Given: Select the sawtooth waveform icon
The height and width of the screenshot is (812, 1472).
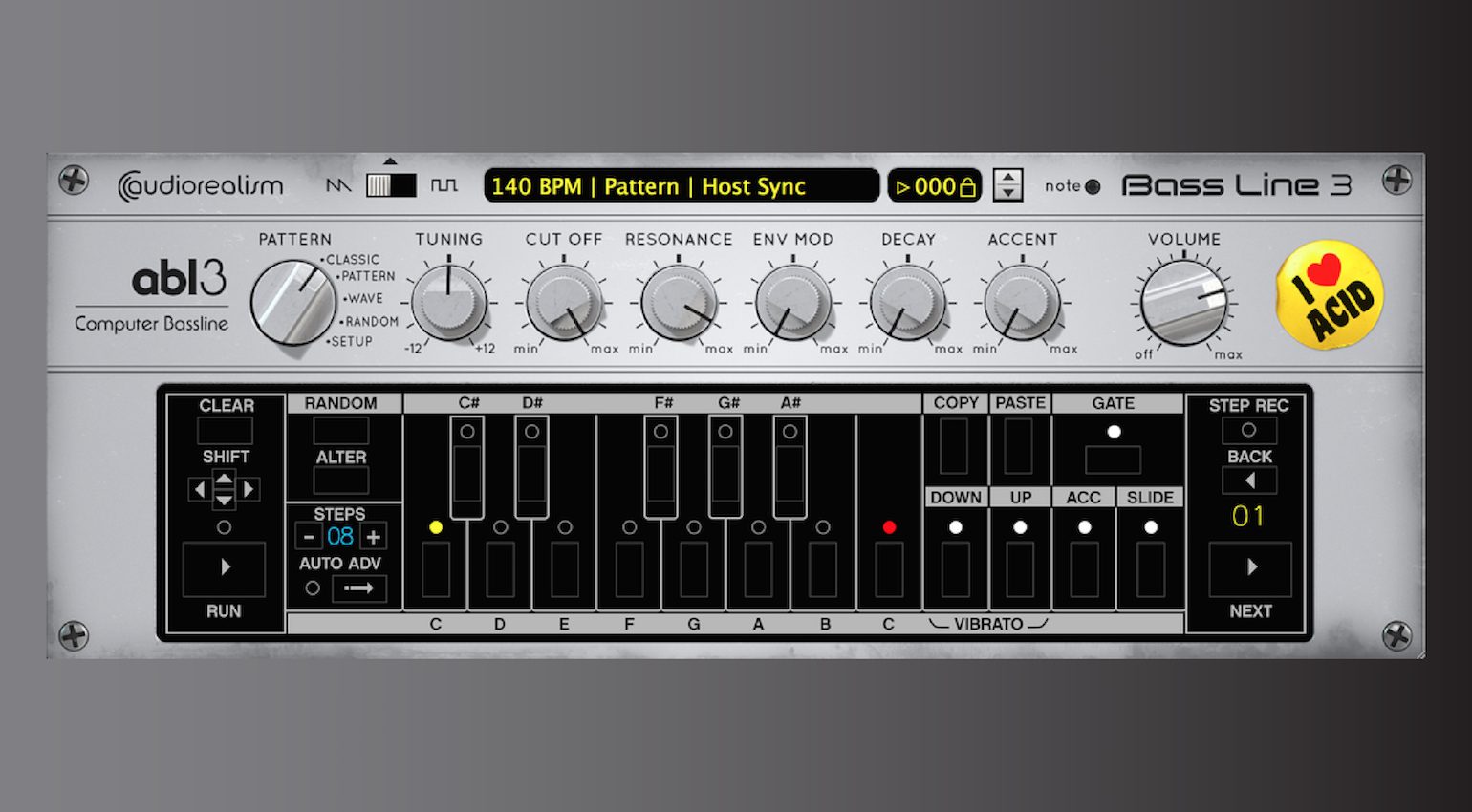Looking at the screenshot, I should [338, 185].
